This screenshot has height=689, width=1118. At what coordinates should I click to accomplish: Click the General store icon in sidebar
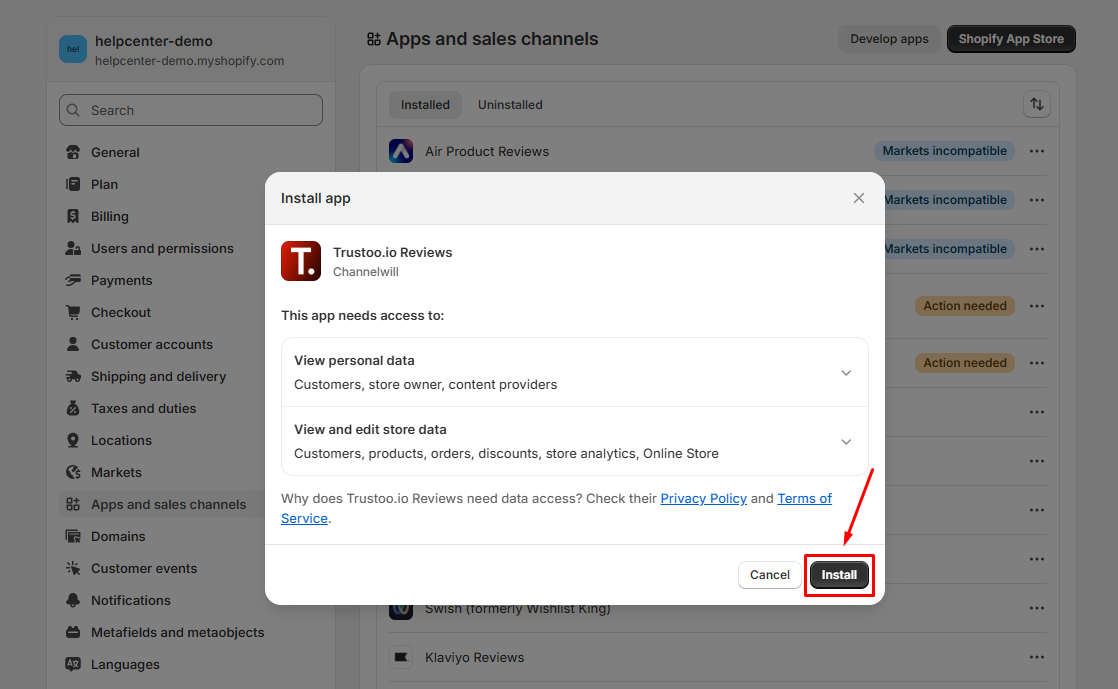[x=73, y=153]
